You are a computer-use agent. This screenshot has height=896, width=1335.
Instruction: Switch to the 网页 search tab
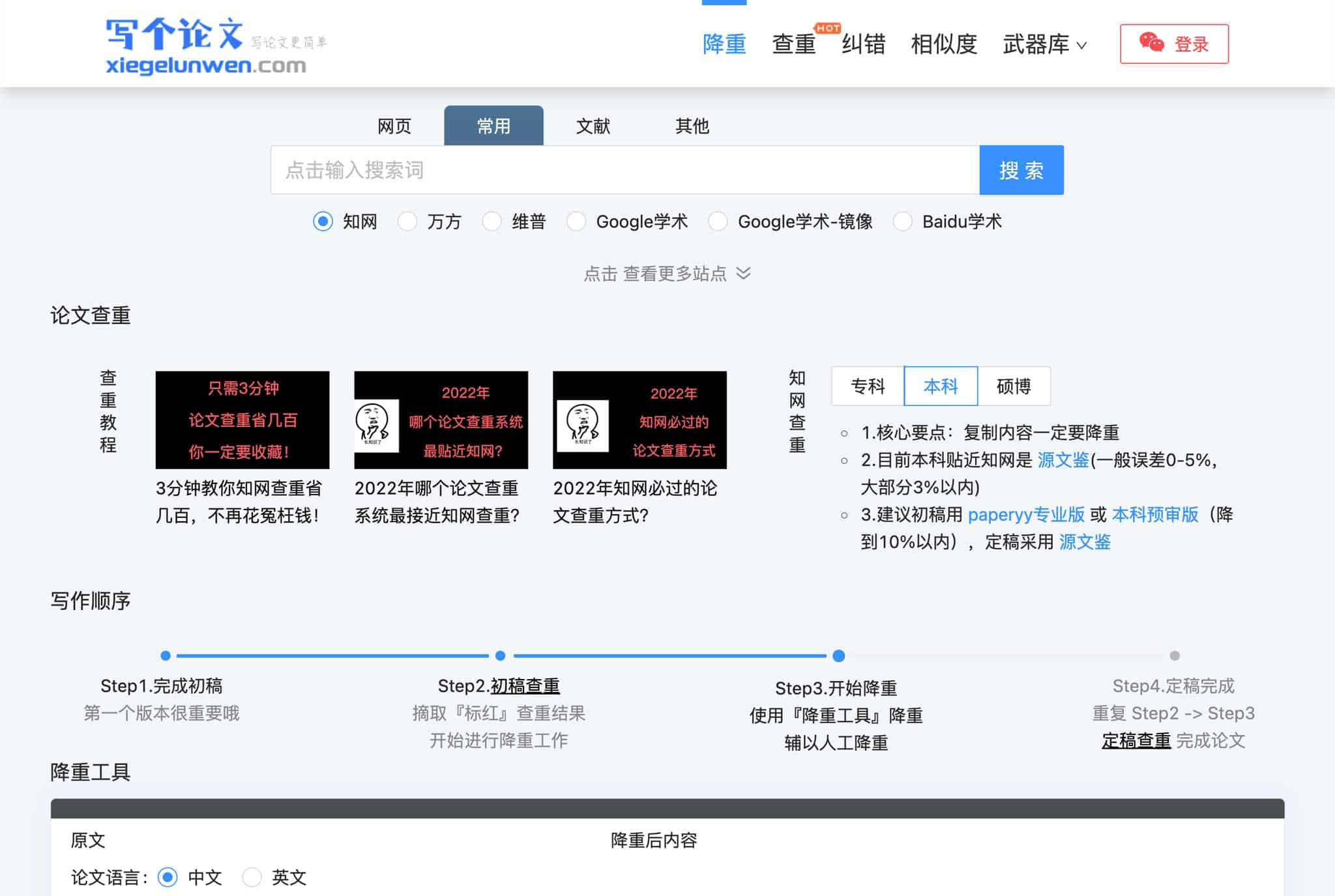(394, 126)
